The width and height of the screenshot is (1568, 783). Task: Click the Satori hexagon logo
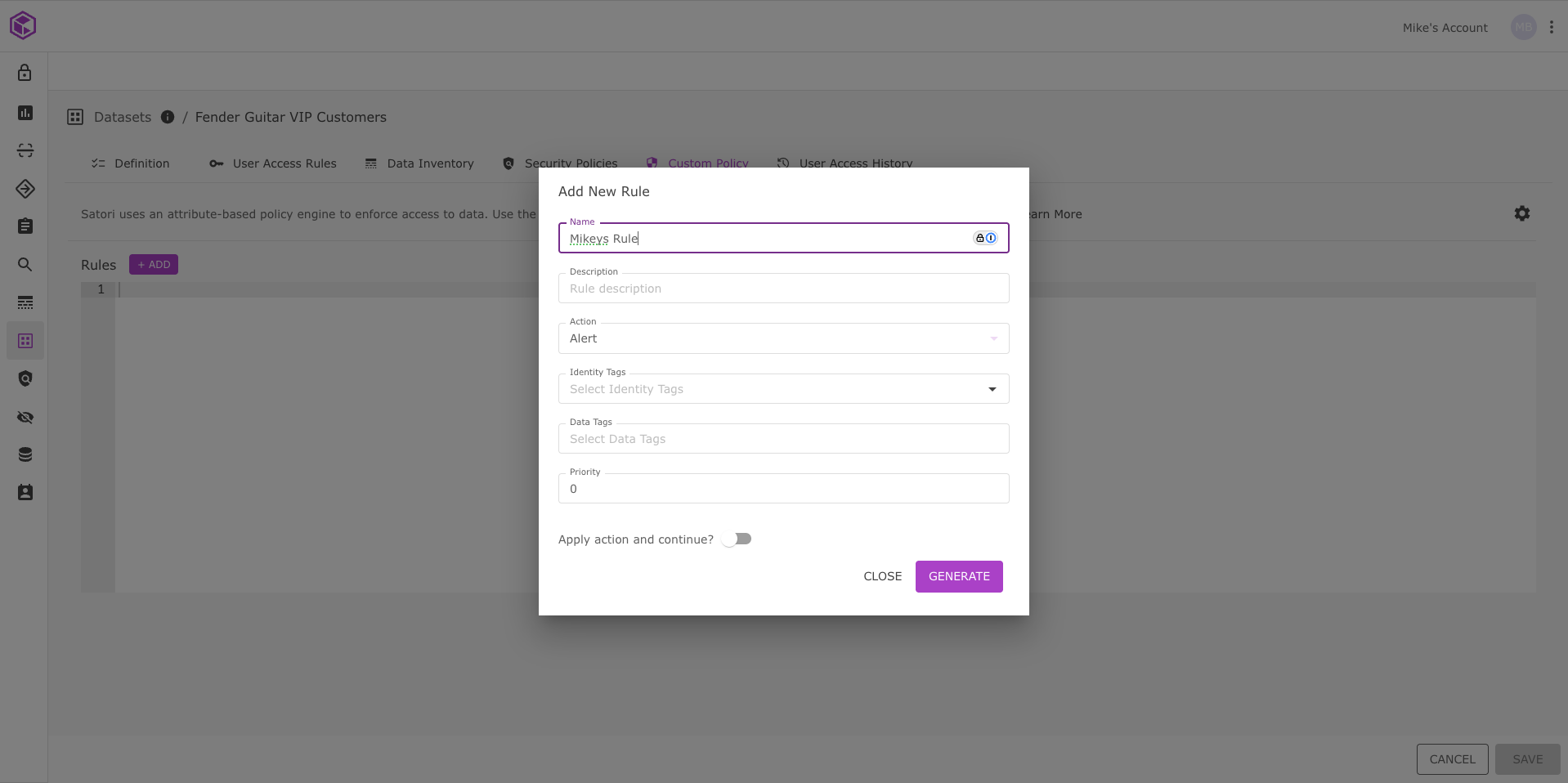click(23, 25)
